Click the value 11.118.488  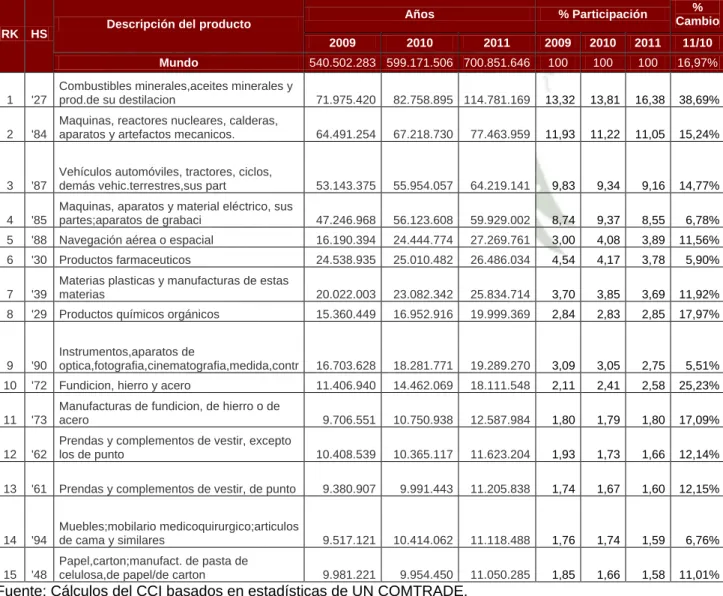pyautogui.click(x=500, y=540)
